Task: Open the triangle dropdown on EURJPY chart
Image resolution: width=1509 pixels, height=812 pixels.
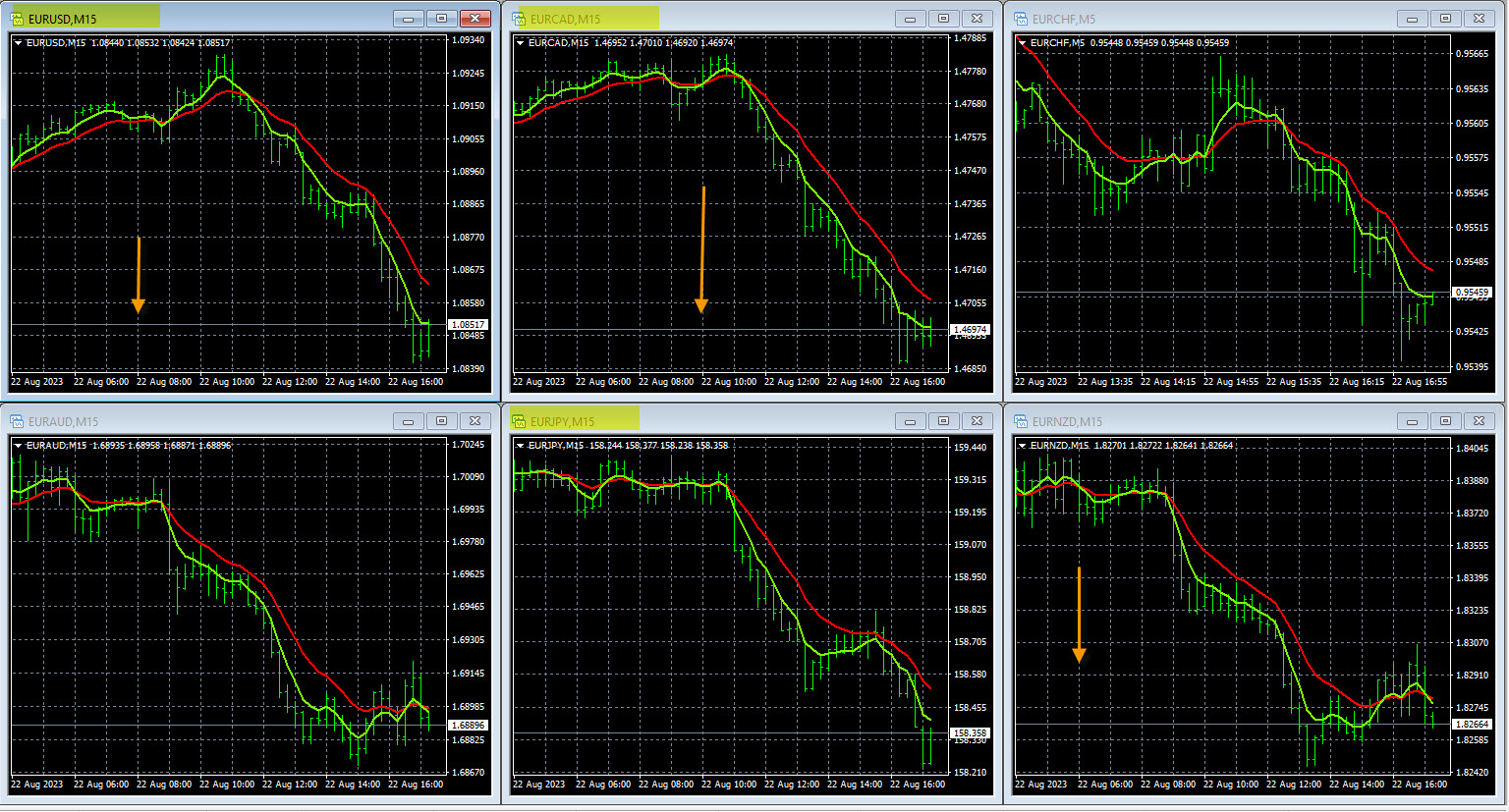Action: [x=521, y=446]
